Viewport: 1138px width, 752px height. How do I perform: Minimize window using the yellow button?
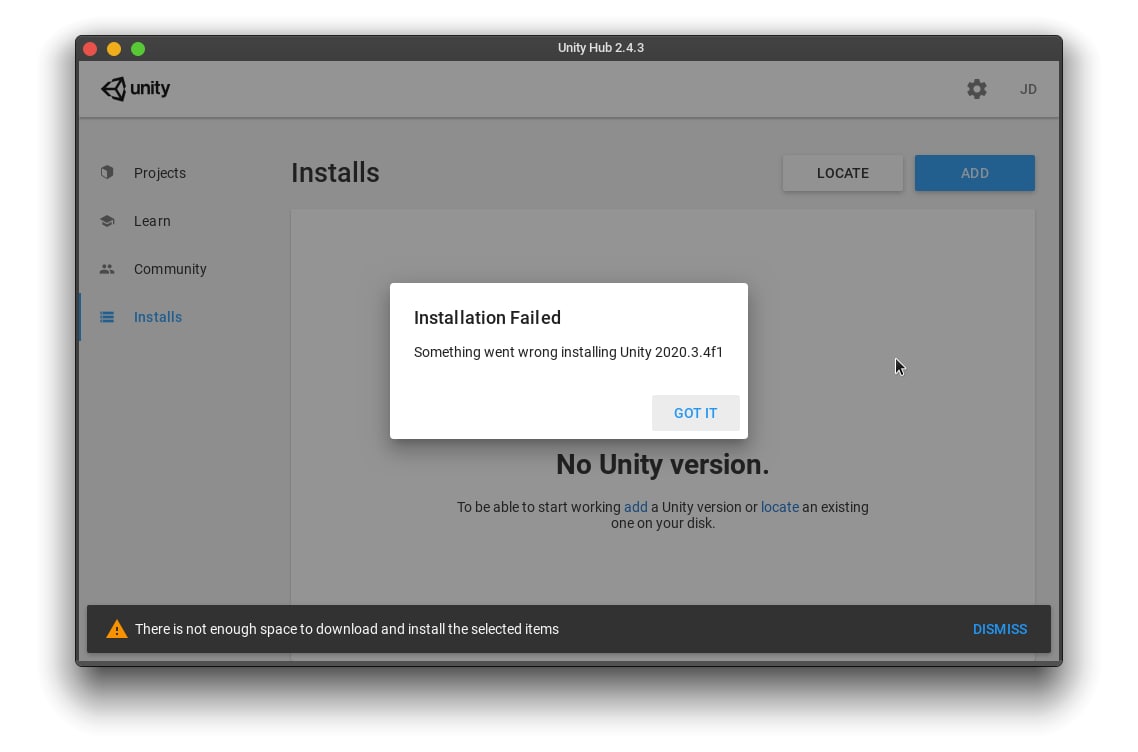(114, 49)
